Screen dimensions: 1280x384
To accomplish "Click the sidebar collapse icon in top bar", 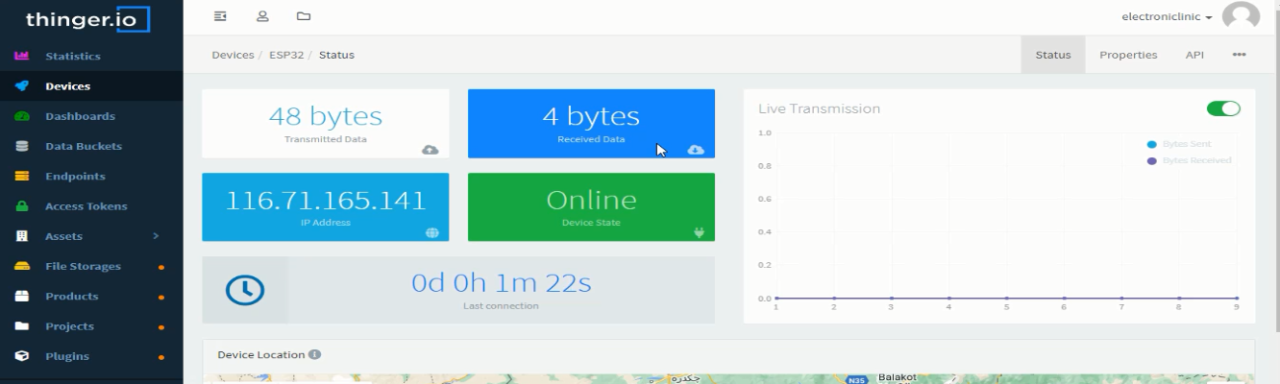I will coord(221,16).
